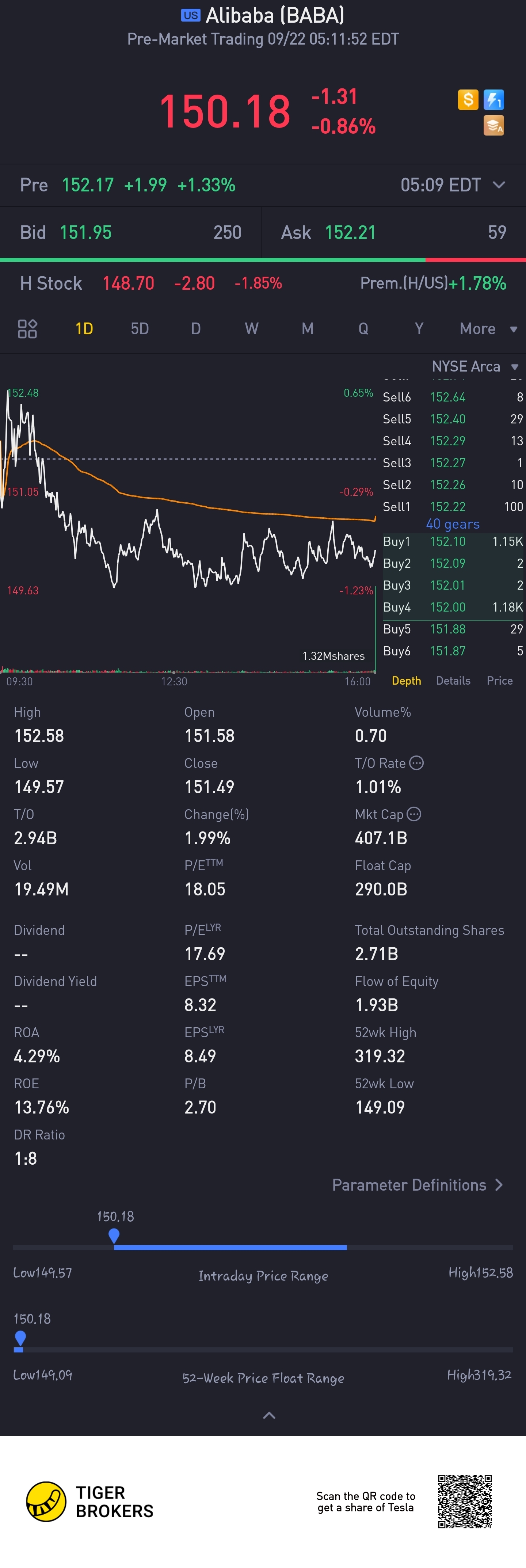
Task: Tap the 1.32Mshares volume label
Action: [x=333, y=655]
